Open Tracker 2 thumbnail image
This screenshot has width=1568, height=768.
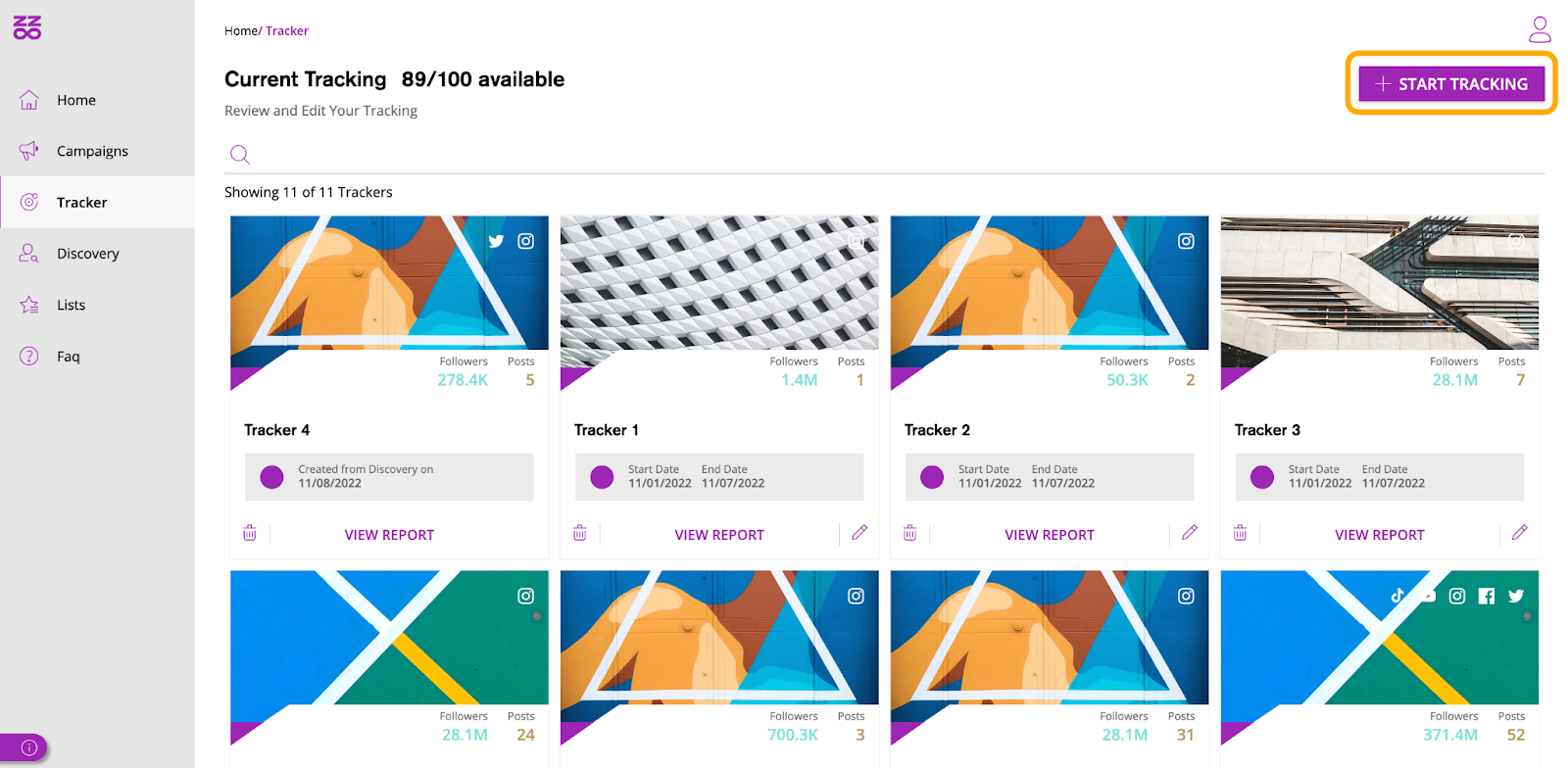click(1050, 283)
